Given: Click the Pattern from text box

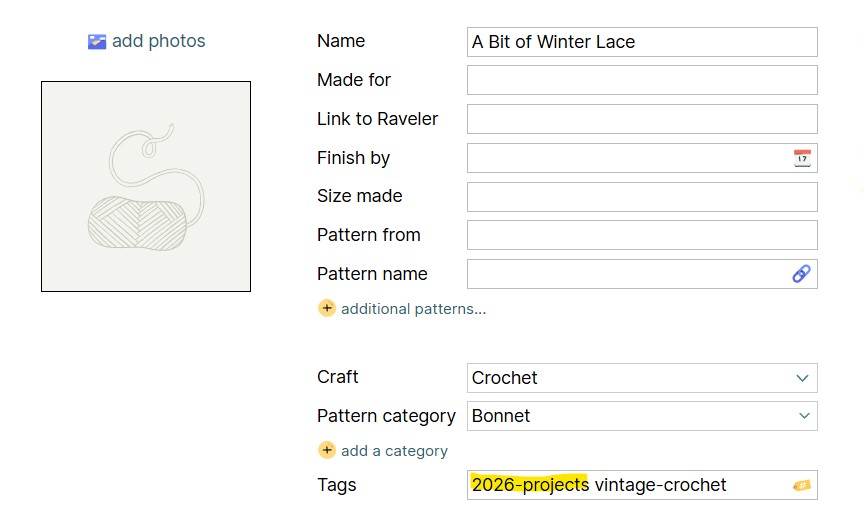Looking at the screenshot, I should 641,235.
